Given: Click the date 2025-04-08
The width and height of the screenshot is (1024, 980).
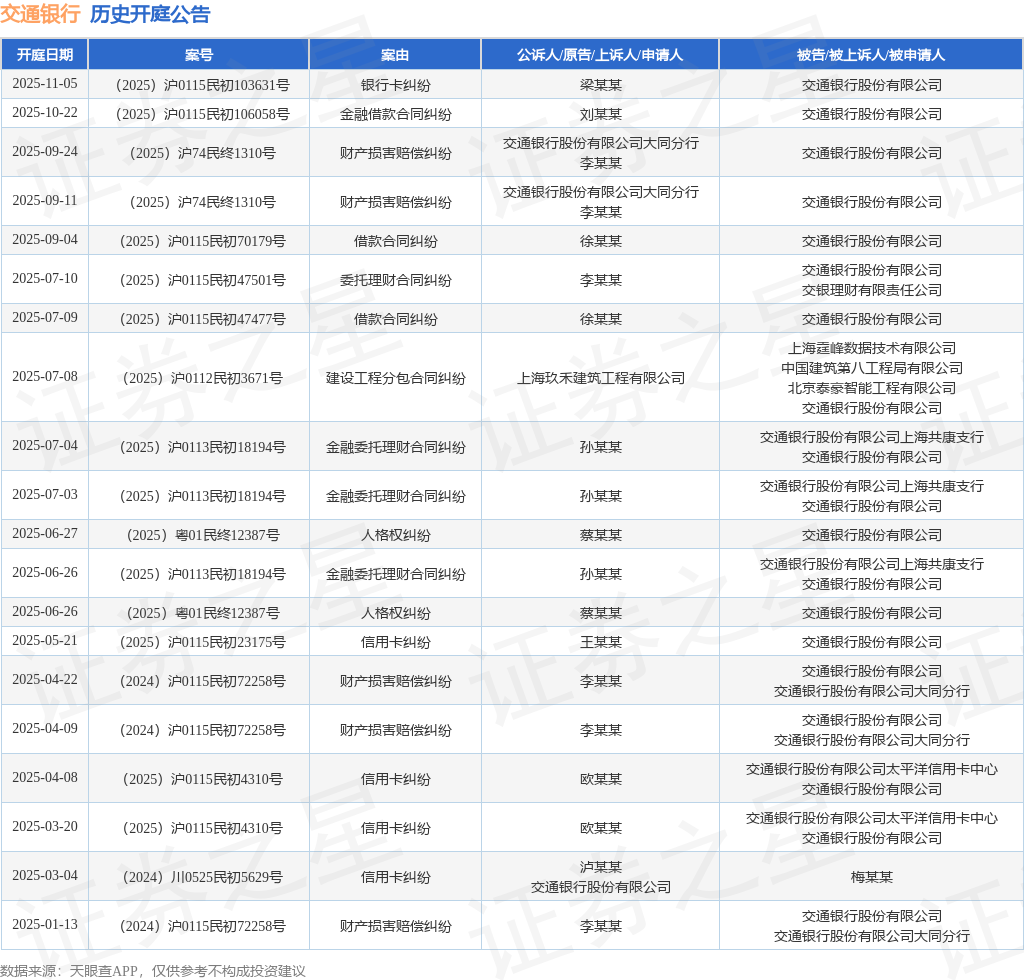Looking at the screenshot, I should [44, 778].
